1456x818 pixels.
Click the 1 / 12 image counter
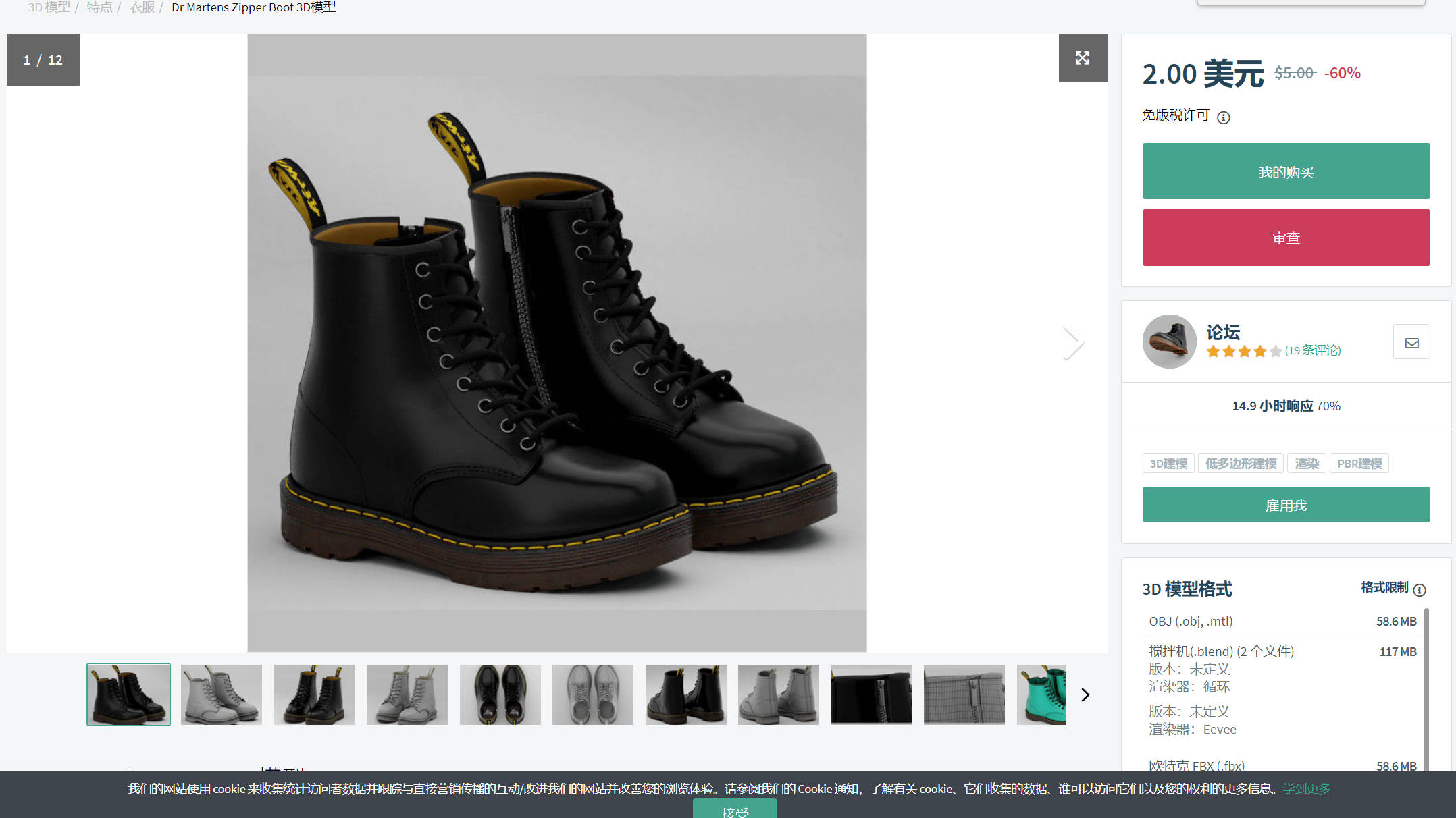43,60
